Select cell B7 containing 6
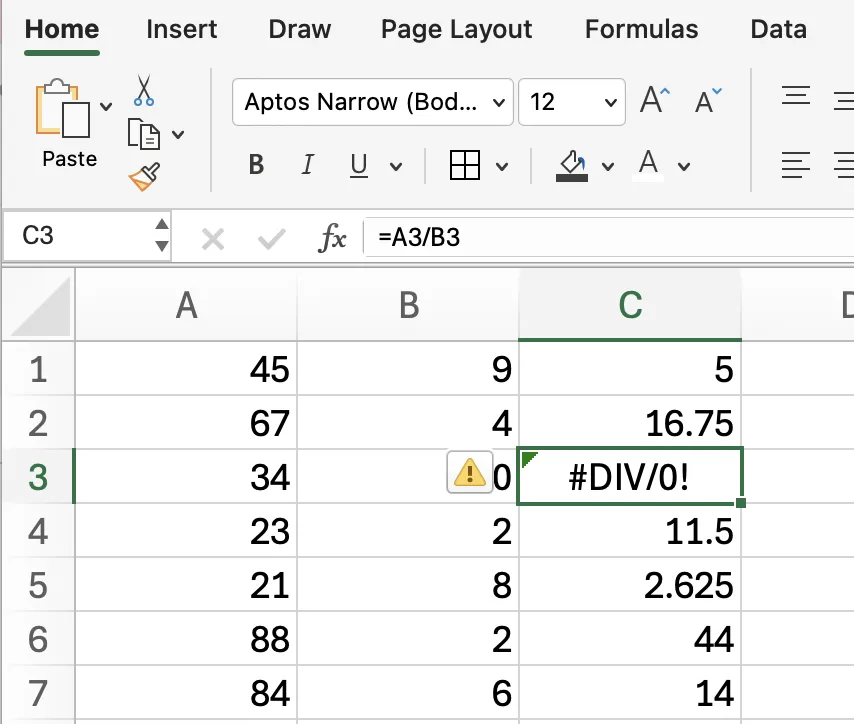 [x=408, y=693]
